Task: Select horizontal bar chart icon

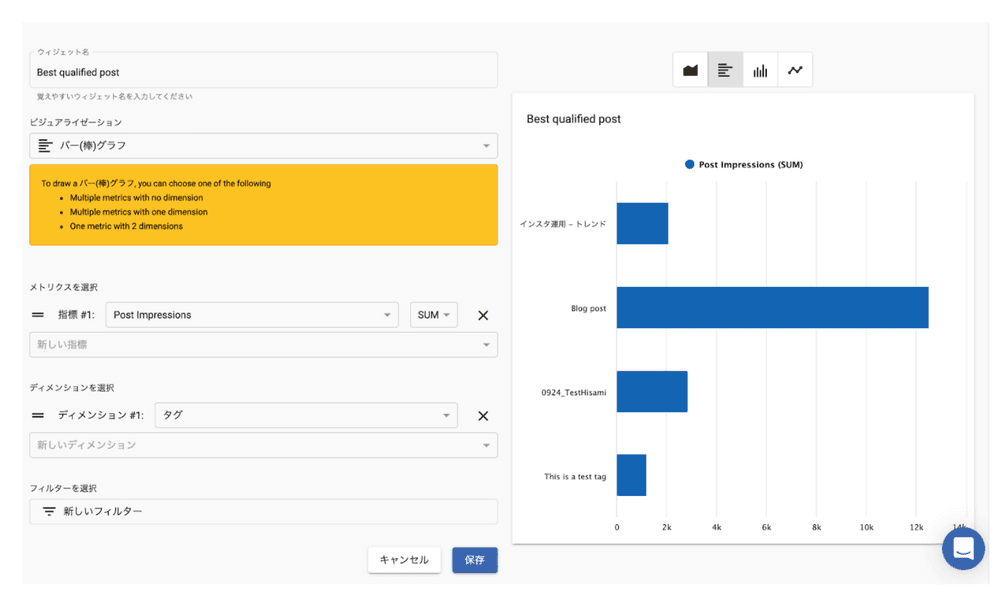Action: 725,71
